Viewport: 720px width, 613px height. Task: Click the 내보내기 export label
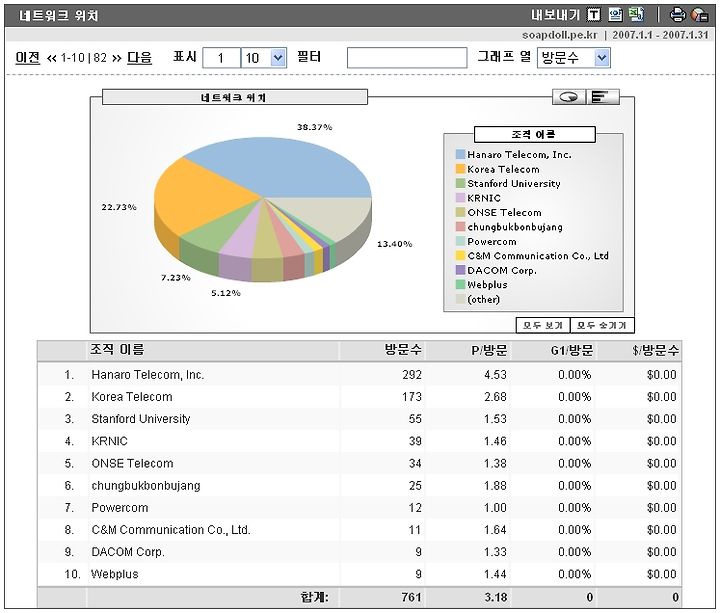pyautogui.click(x=555, y=15)
